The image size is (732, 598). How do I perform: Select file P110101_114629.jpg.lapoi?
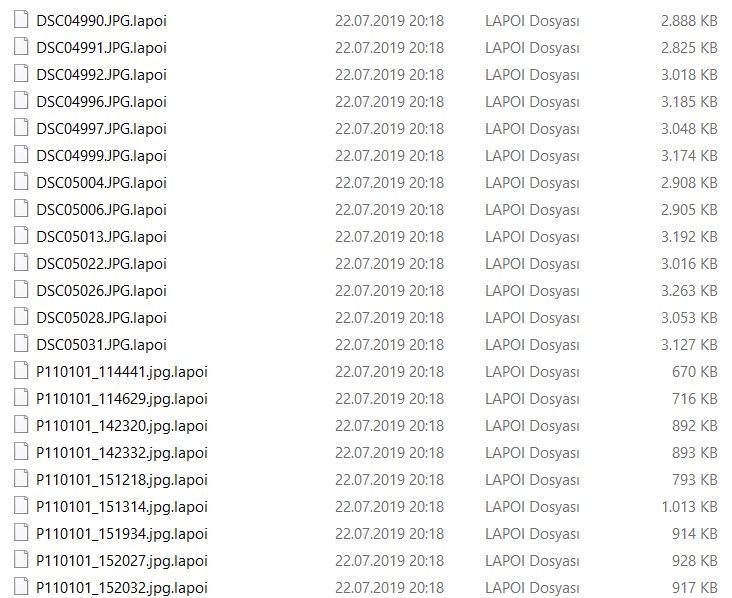(x=122, y=399)
